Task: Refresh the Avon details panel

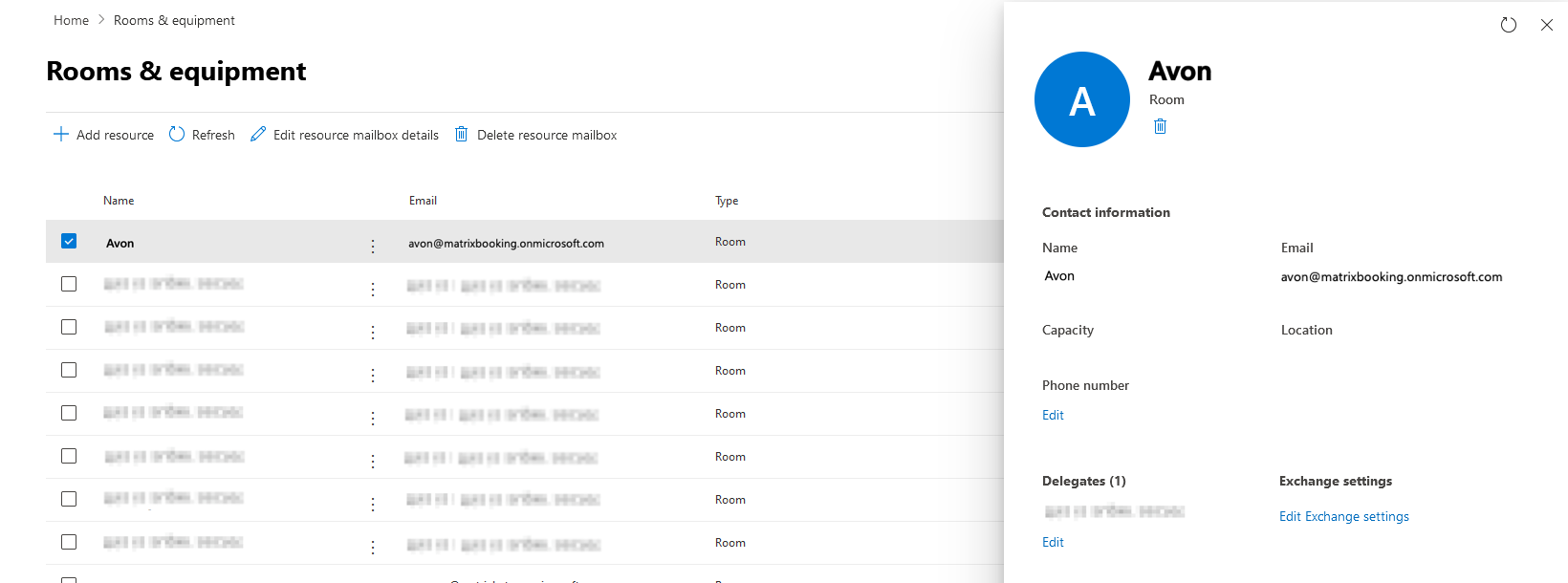Action: pyautogui.click(x=1509, y=25)
